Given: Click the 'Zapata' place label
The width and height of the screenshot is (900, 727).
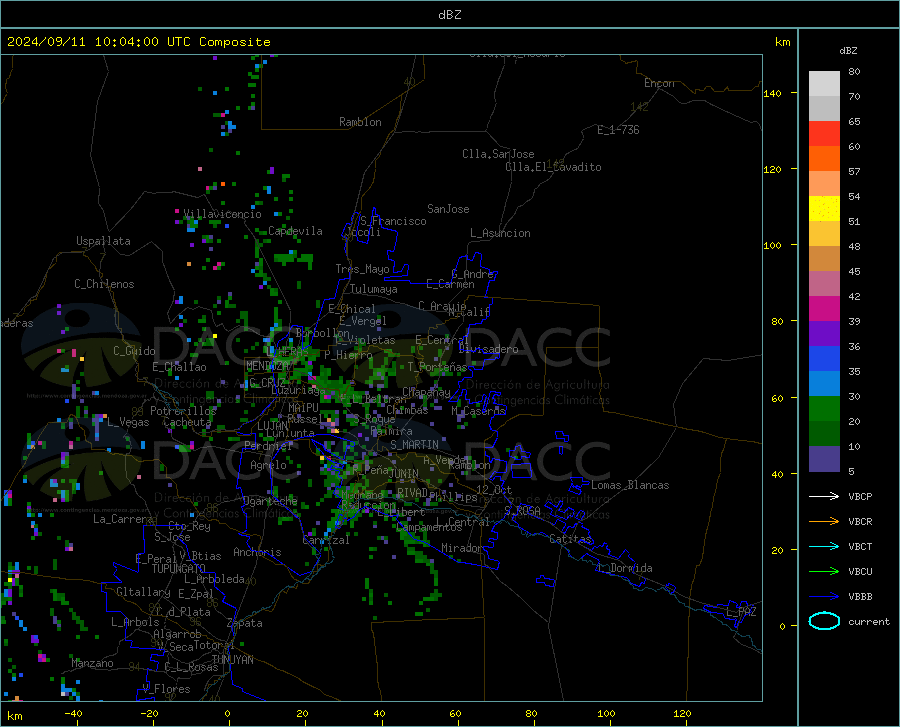Looking at the screenshot, I should 245,623.
